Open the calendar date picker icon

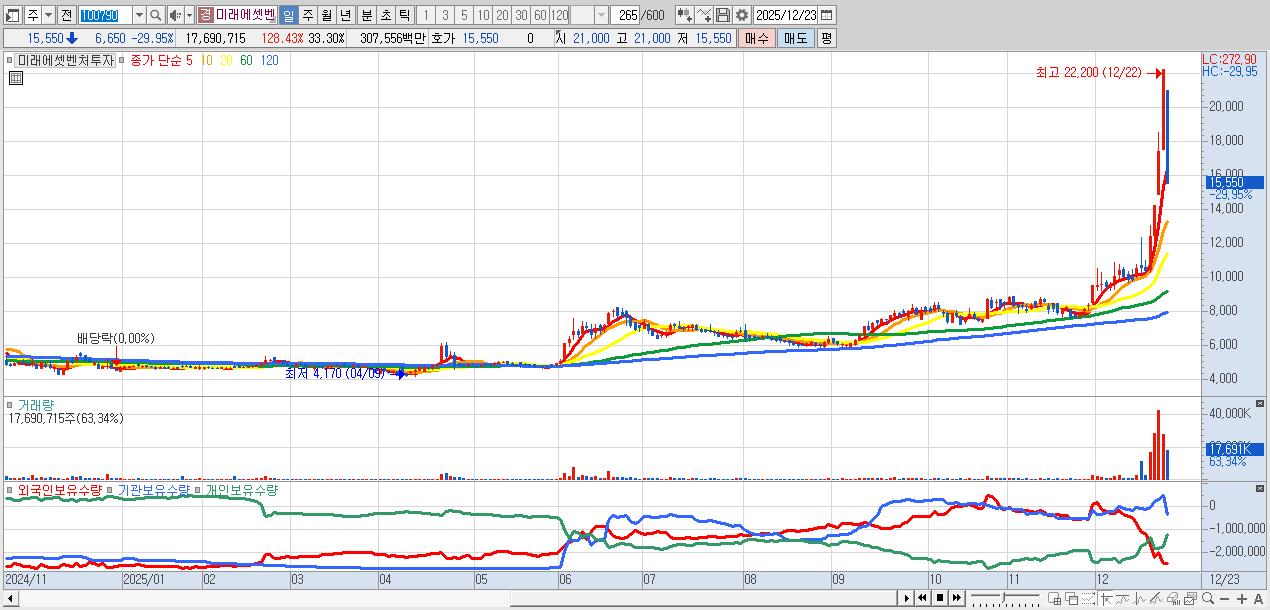tap(829, 15)
